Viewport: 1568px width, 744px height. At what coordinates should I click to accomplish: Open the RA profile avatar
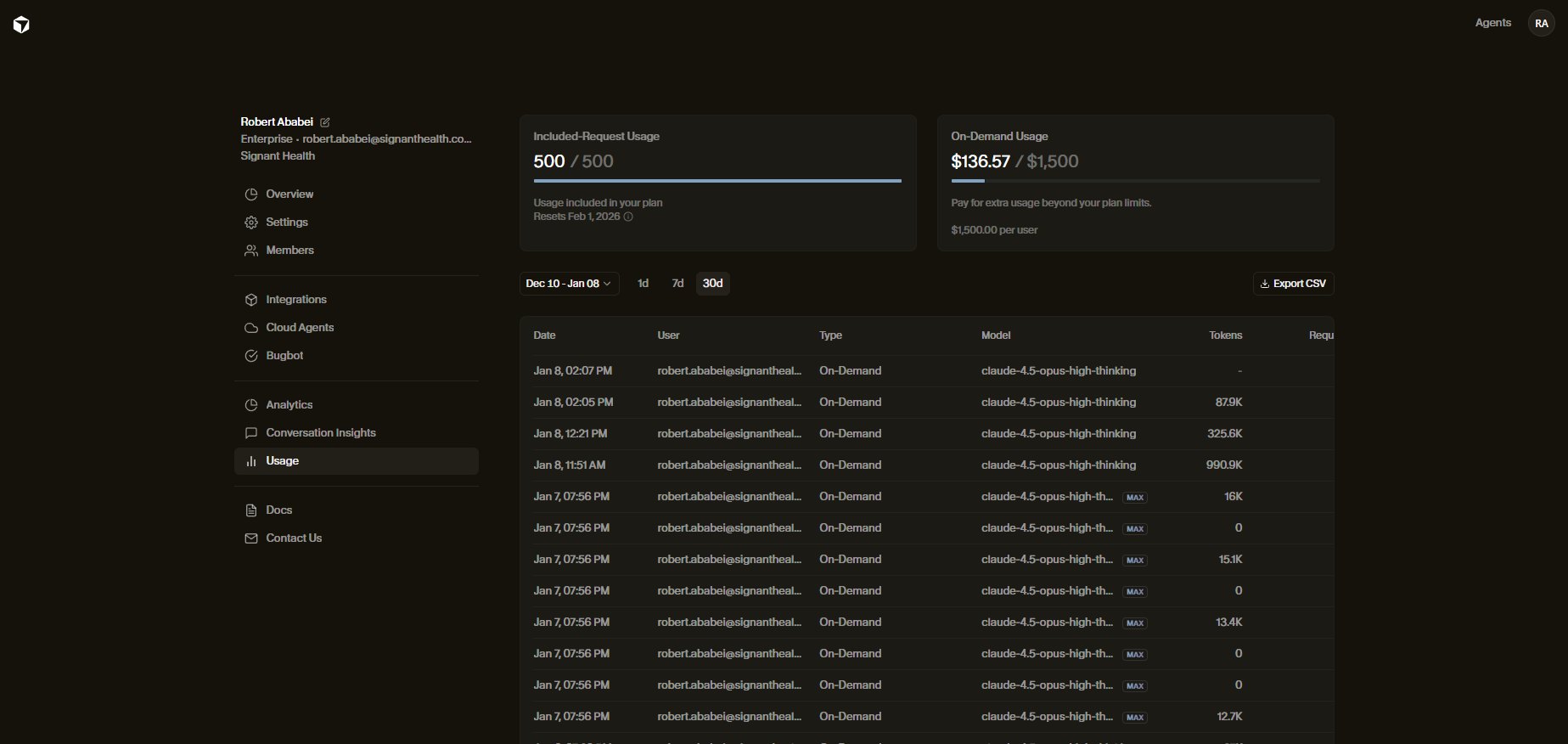[1541, 24]
